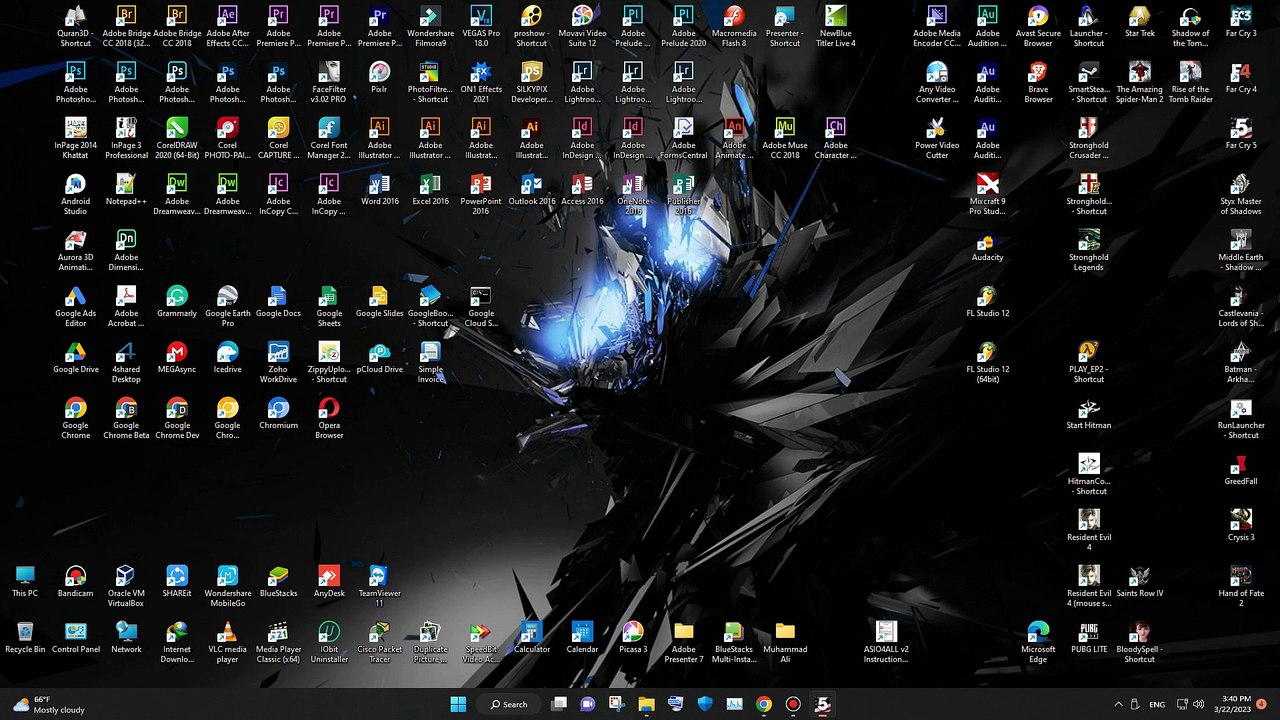The image size is (1280, 720).
Task: Select the Opera Browser desktop icon
Action: [329, 418]
